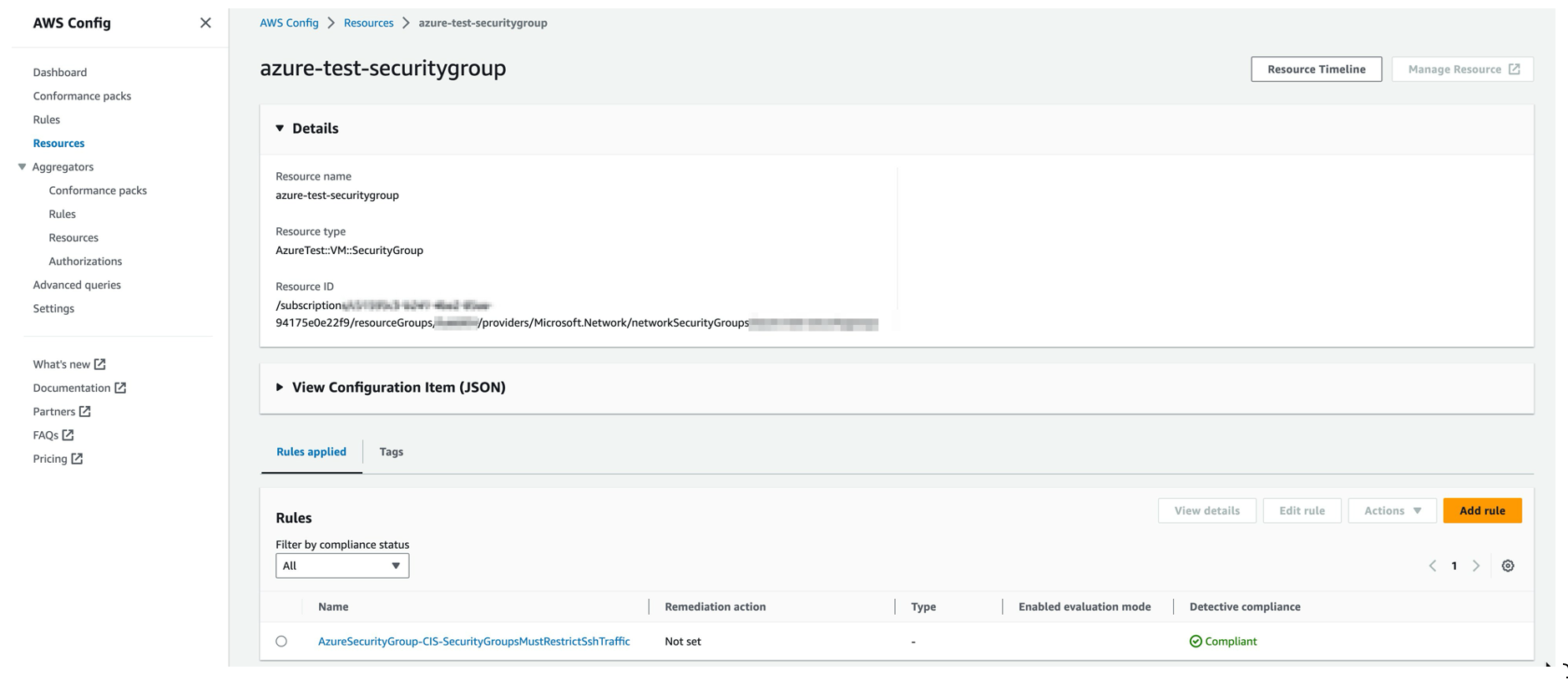This screenshot has width=1568, height=680.
Task: Open Pricing external link
Action: coord(58,459)
